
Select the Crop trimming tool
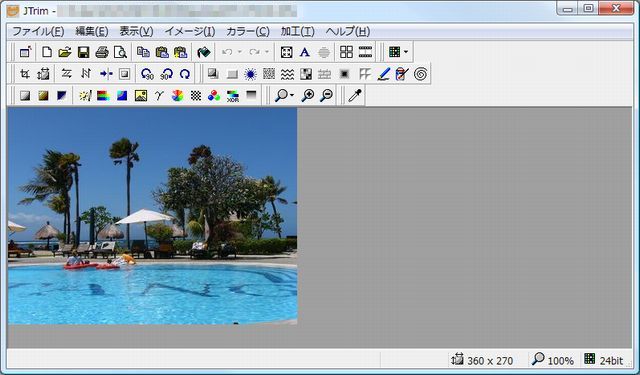[x=25, y=74]
